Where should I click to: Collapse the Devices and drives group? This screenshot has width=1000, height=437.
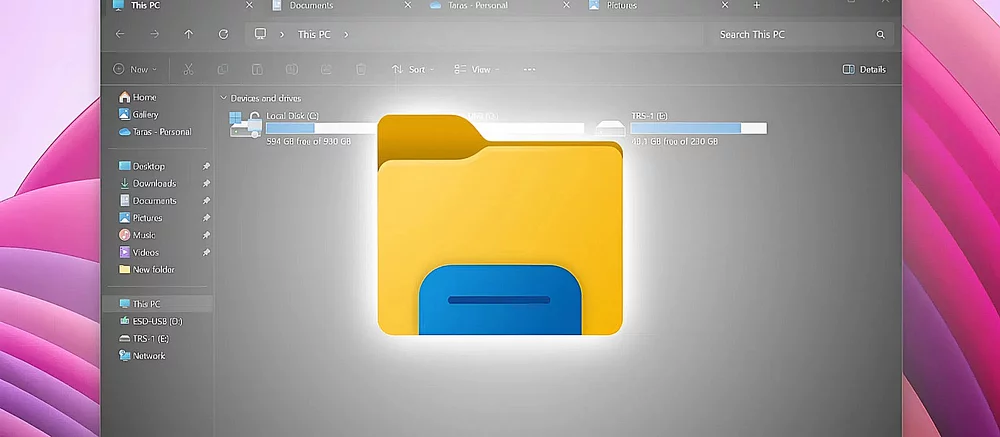223,98
